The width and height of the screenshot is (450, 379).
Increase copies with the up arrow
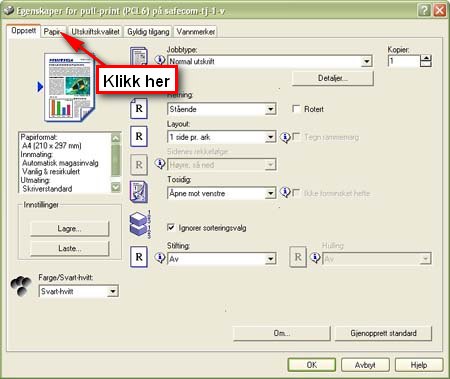[426, 58]
